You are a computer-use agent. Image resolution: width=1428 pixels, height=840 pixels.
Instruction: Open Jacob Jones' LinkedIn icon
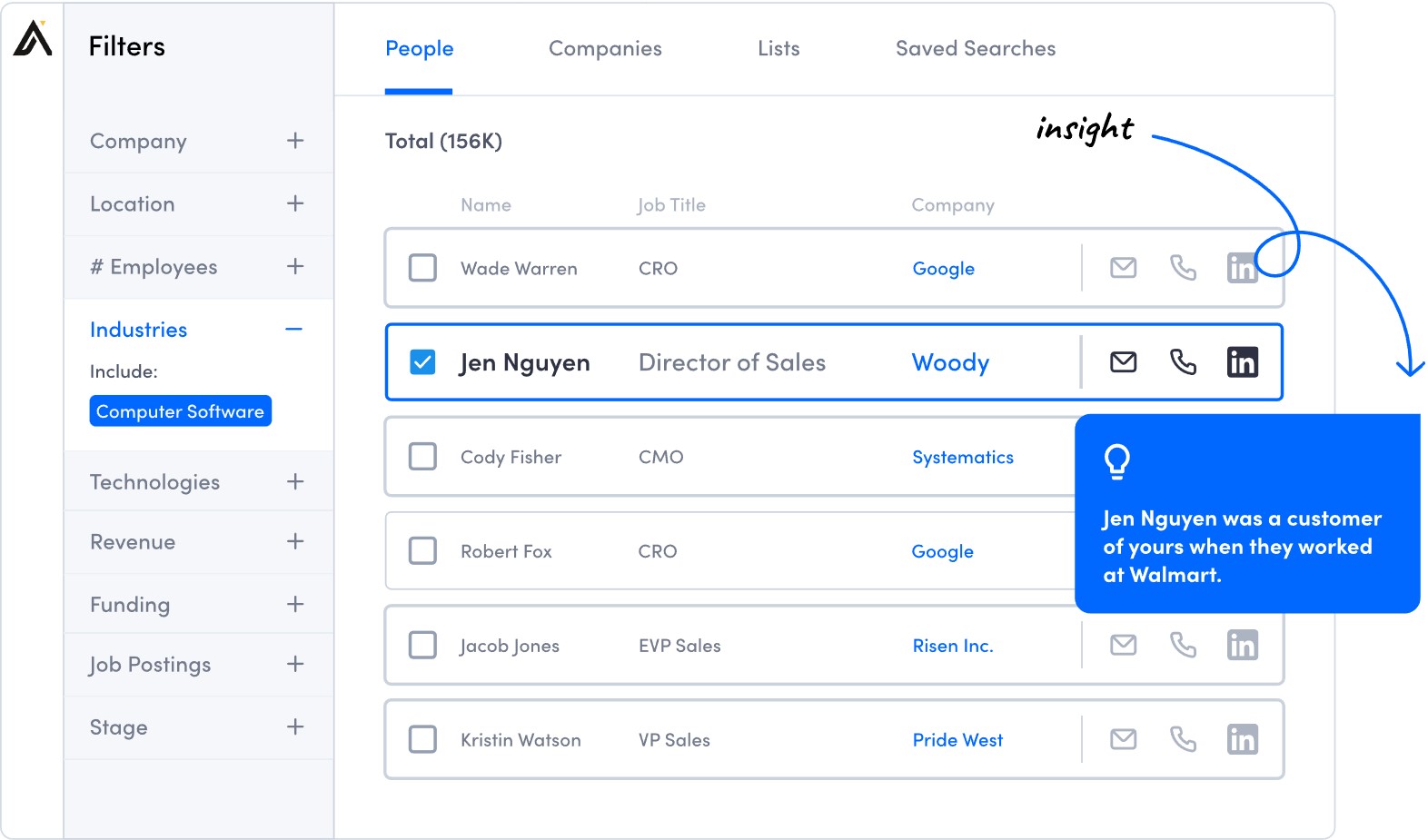[x=1242, y=646]
